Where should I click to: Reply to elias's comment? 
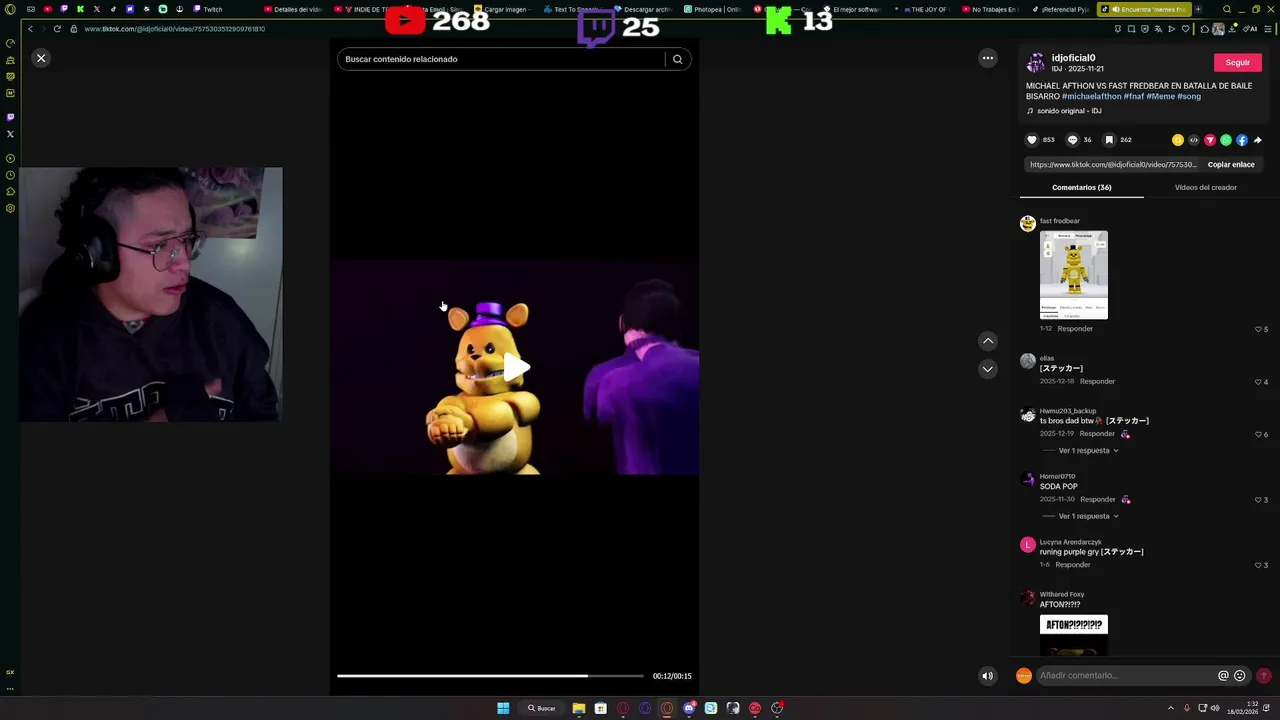pos(1097,381)
